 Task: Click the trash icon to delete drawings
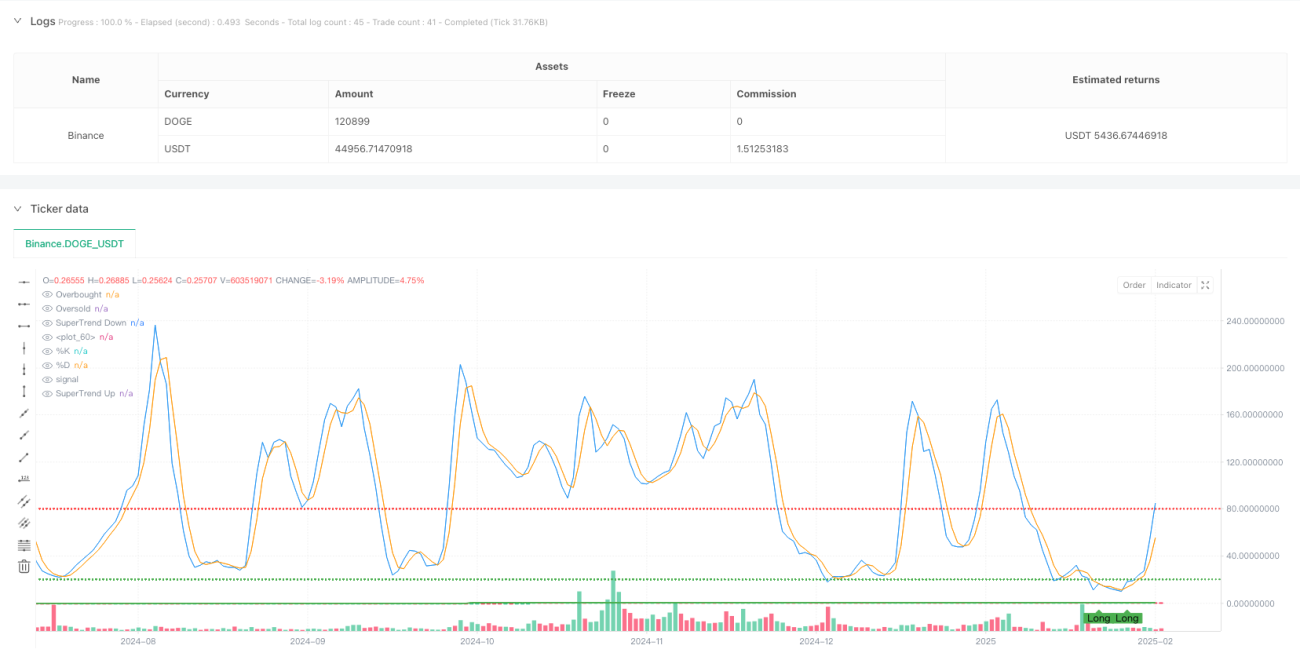pos(24,566)
